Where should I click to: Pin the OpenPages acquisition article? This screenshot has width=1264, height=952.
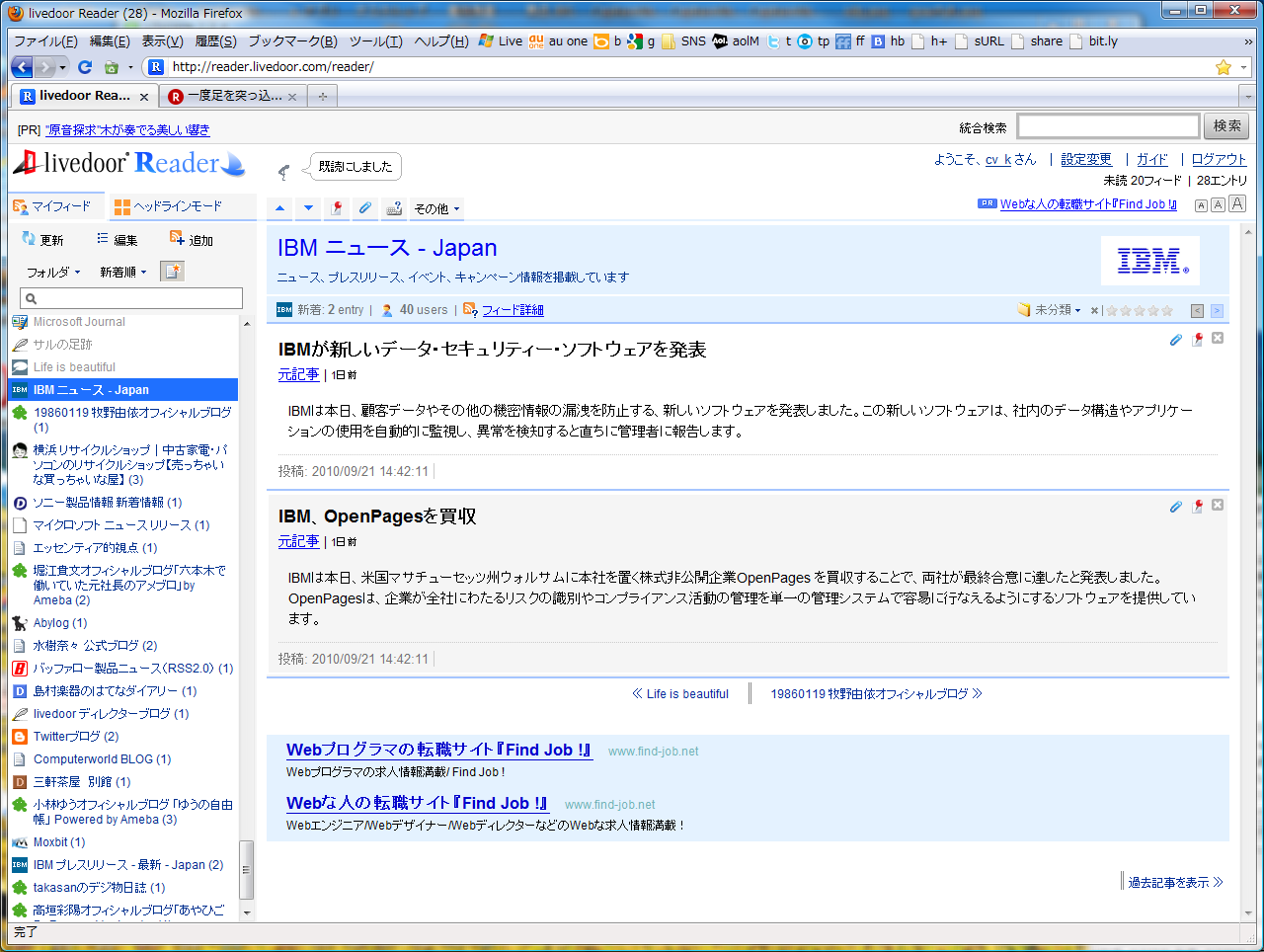click(1197, 506)
